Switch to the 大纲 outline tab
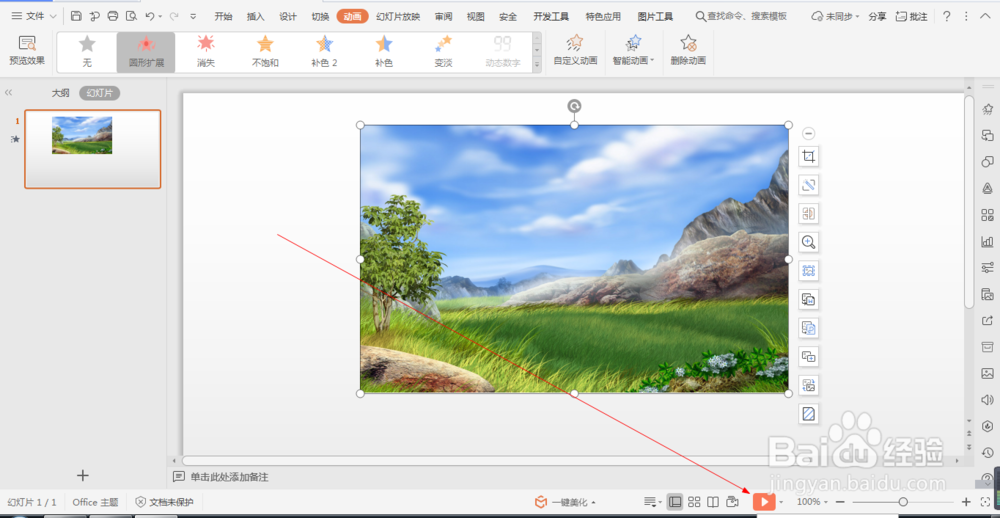The width and height of the screenshot is (1000, 518). coord(61,93)
